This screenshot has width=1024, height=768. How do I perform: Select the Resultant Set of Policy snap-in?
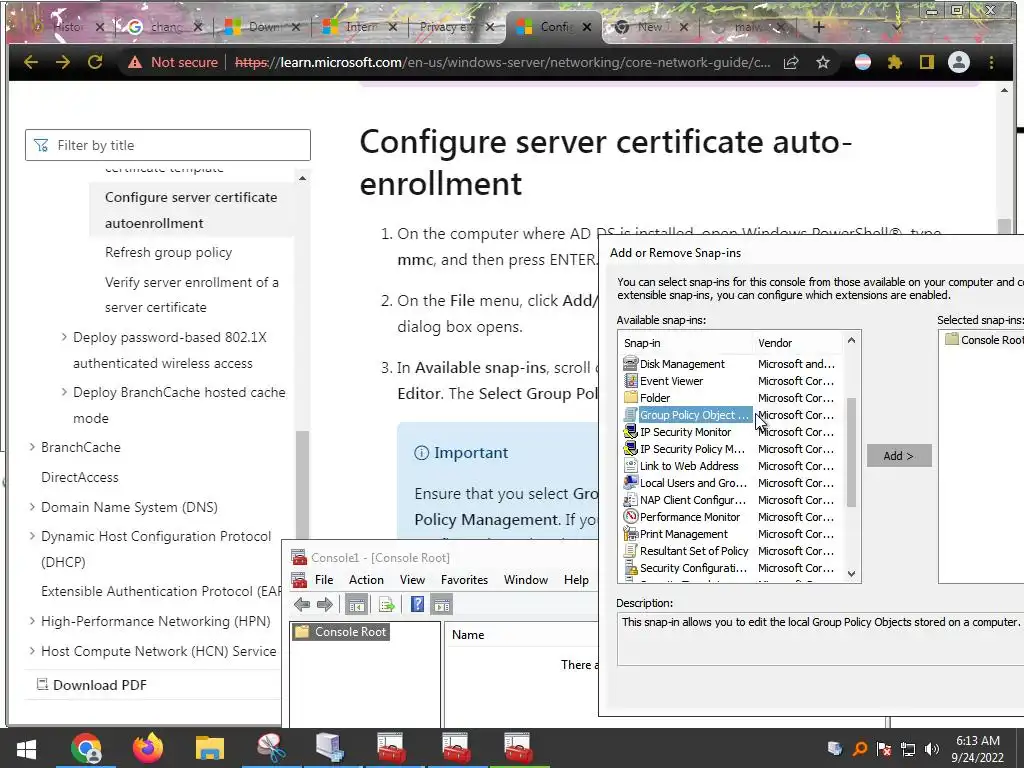[694, 551]
